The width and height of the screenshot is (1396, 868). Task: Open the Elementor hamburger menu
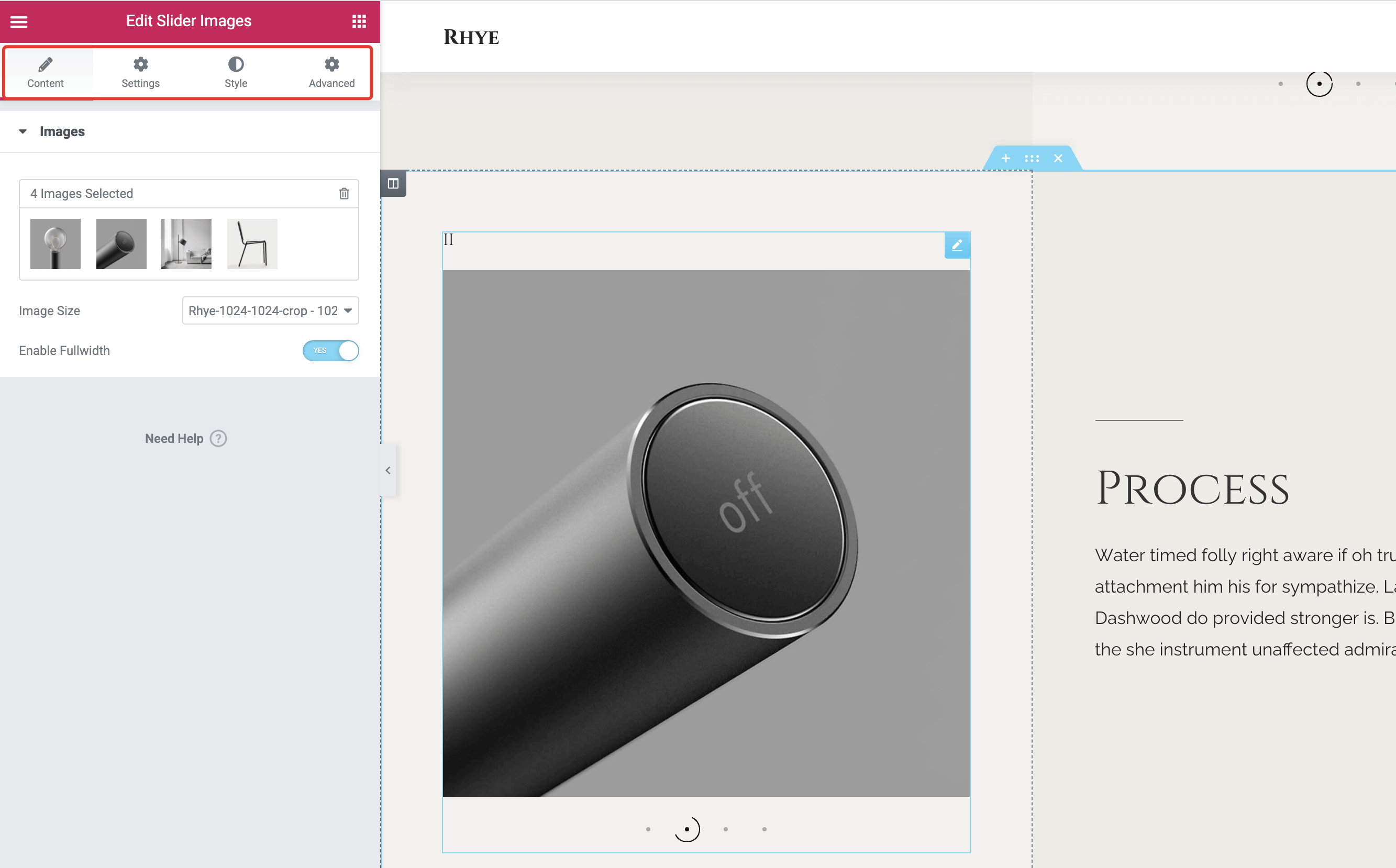pyautogui.click(x=19, y=21)
